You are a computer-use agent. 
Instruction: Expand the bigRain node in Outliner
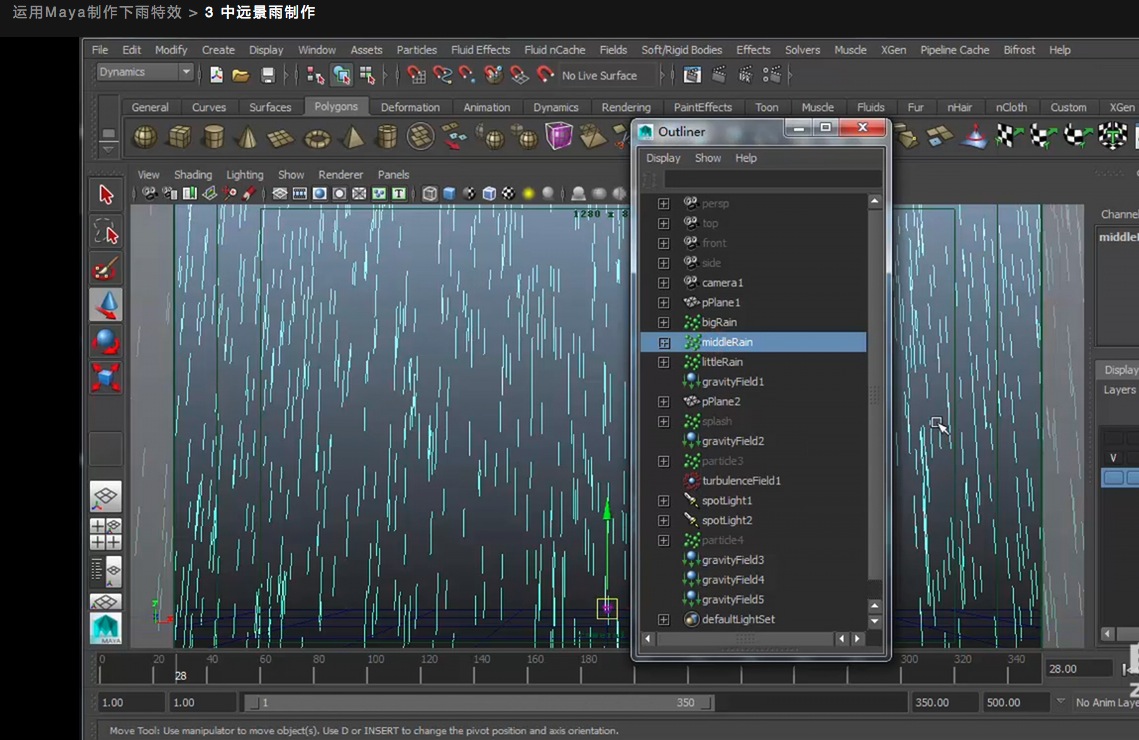(663, 322)
